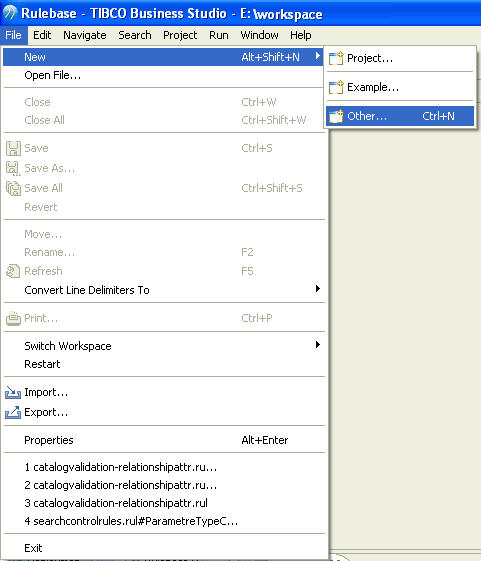Click the Other wizard icon
Screen dimensions: 481x561
click(336, 116)
